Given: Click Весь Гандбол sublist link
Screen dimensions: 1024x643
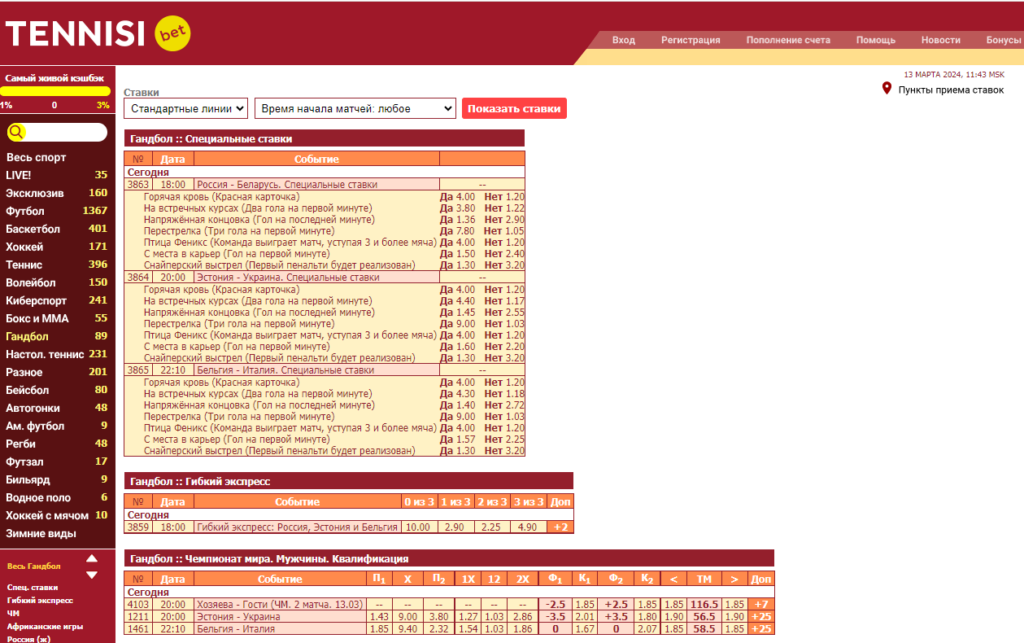Looking at the screenshot, I should pos(34,566).
